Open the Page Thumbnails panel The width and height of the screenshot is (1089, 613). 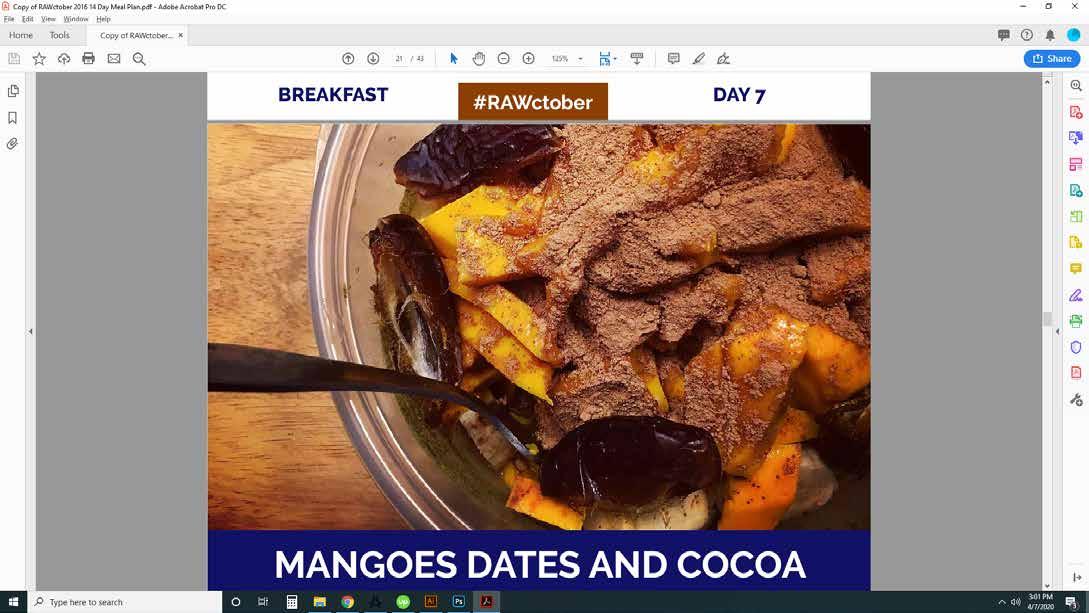(x=13, y=91)
